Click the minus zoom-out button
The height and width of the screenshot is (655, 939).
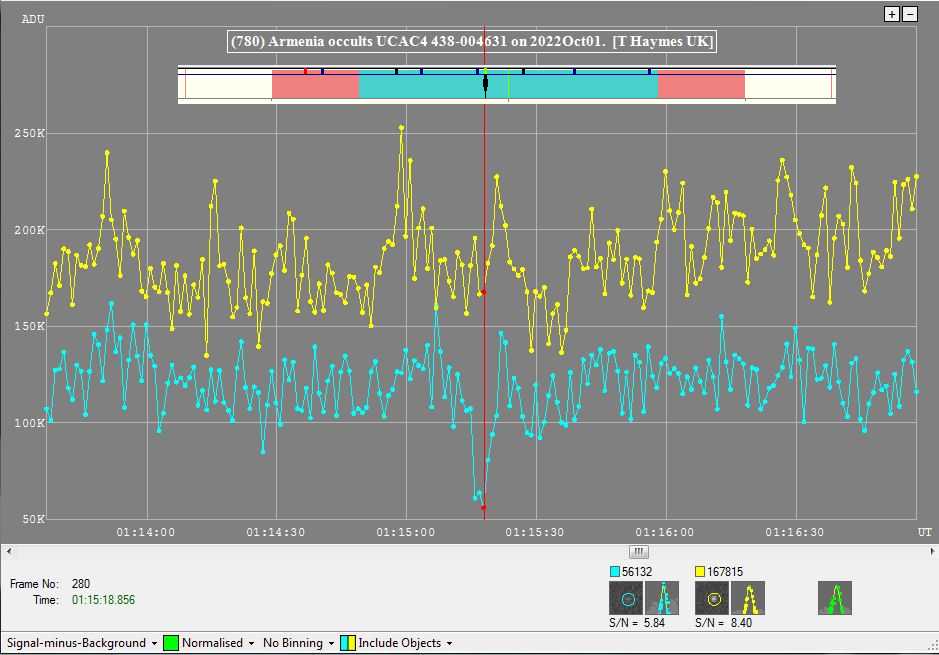[910, 14]
